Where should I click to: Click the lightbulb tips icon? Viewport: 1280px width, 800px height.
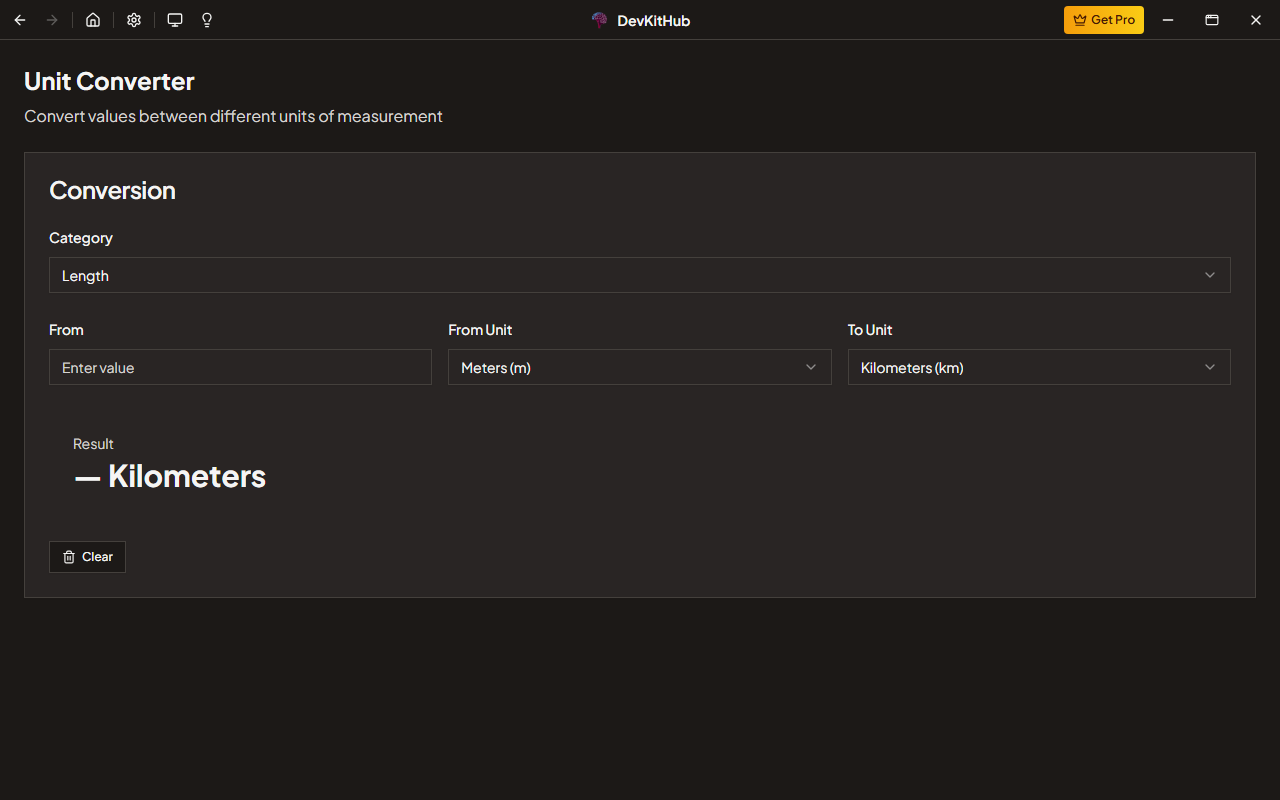pos(207,20)
